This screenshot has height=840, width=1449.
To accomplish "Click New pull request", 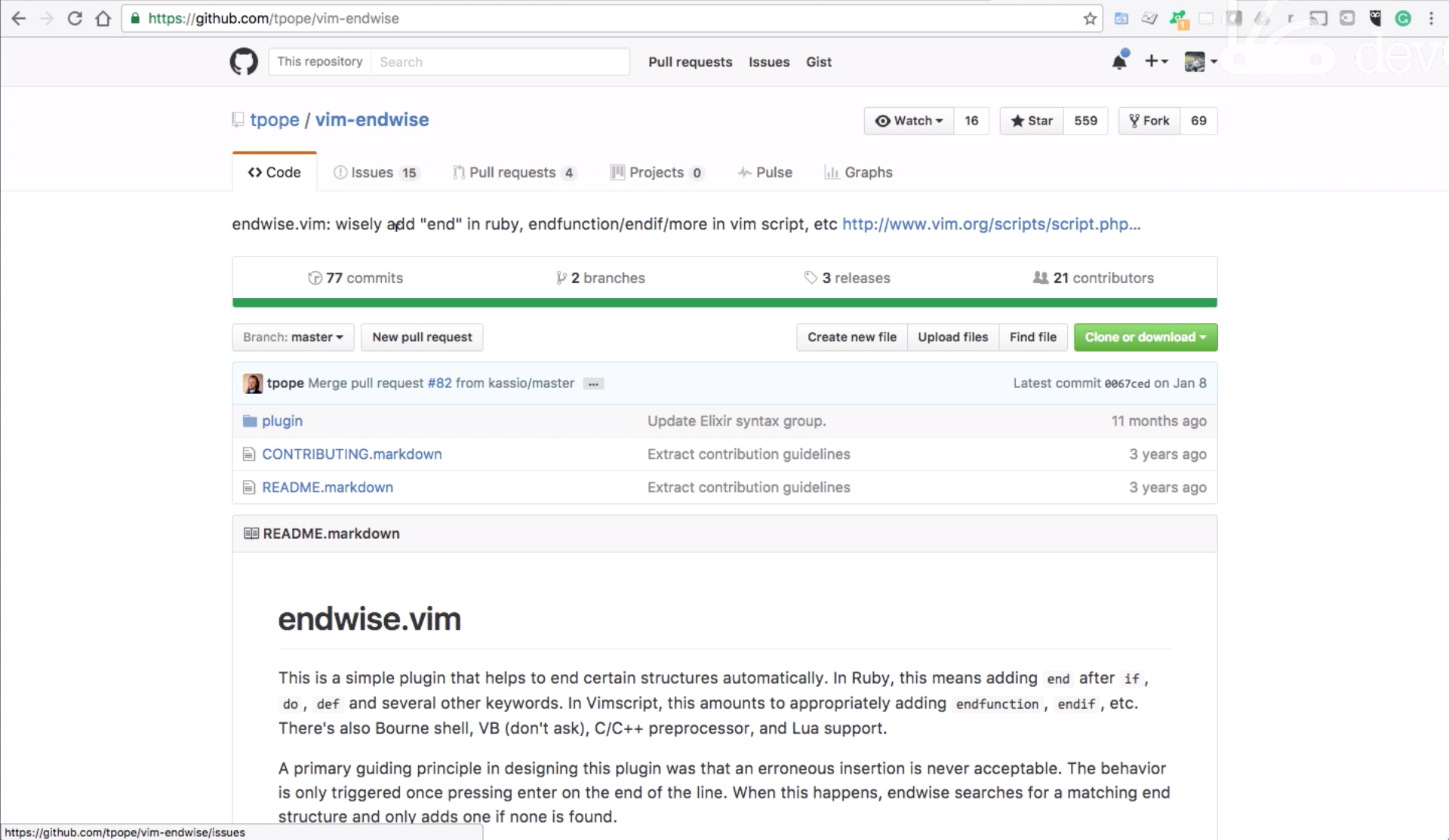I will click(x=422, y=337).
